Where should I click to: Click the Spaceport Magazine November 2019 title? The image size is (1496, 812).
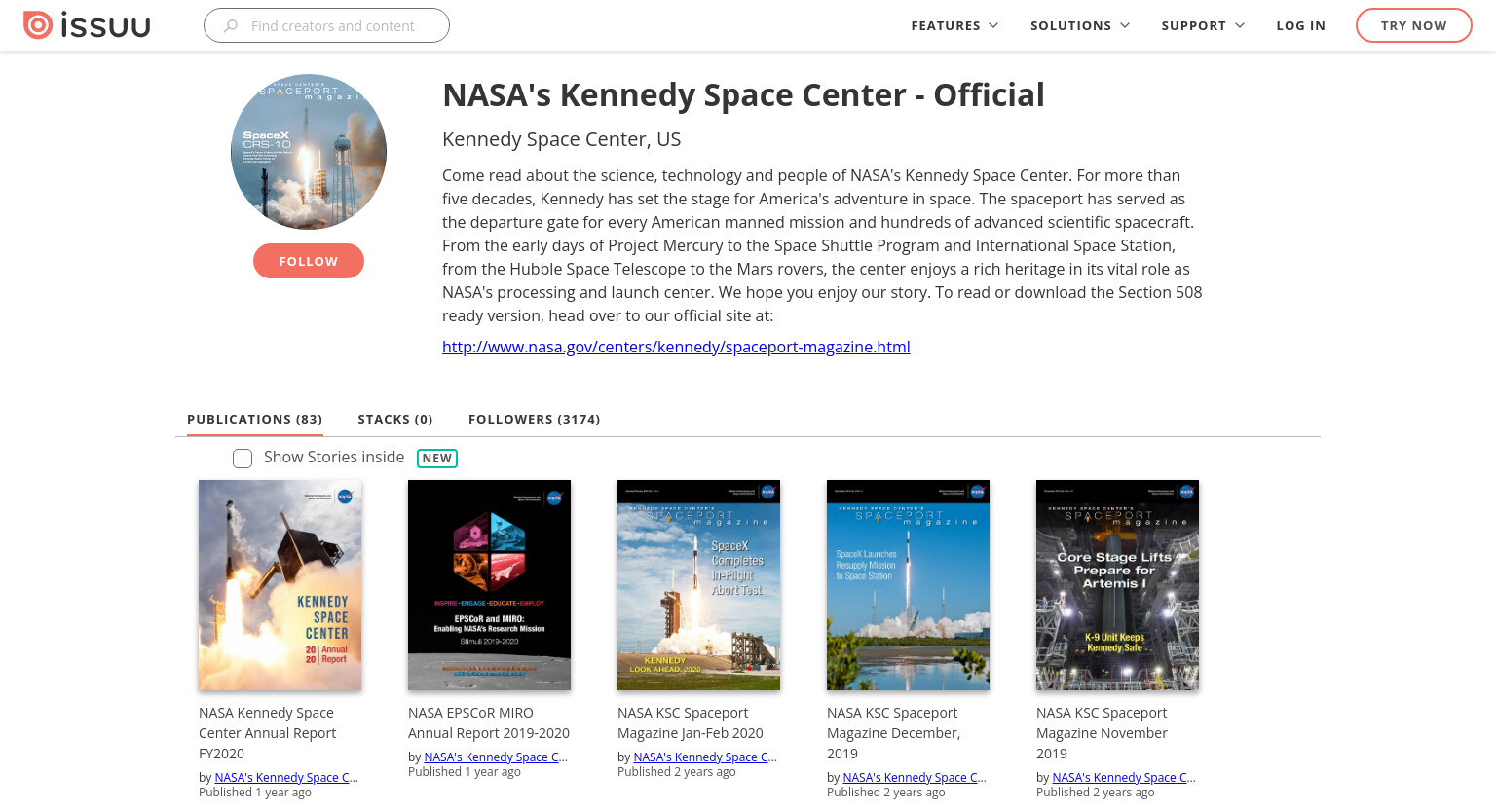pyautogui.click(x=1102, y=733)
